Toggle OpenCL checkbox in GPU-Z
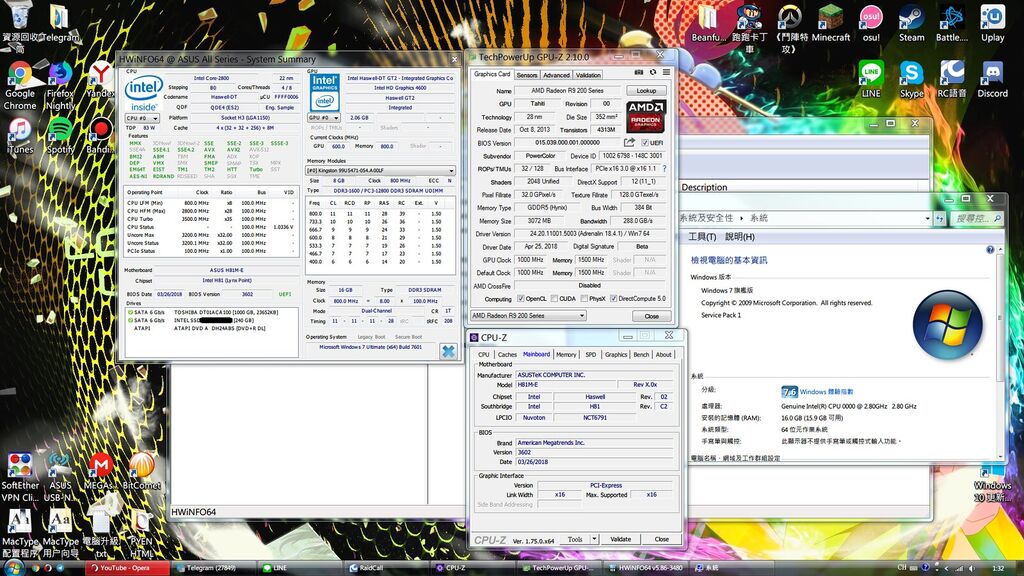Viewport: 1024px width, 576px height. point(520,298)
